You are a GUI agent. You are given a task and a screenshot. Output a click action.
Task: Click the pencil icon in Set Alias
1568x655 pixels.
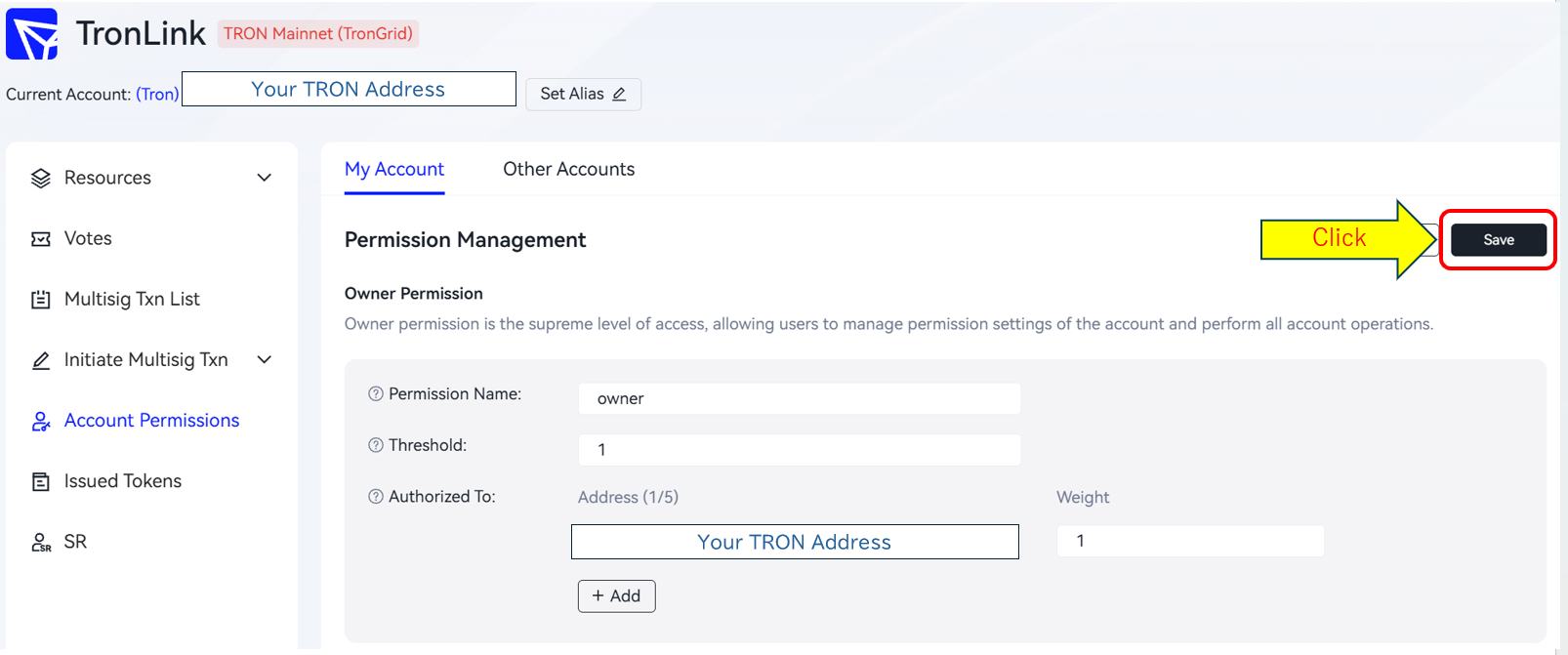(x=619, y=94)
